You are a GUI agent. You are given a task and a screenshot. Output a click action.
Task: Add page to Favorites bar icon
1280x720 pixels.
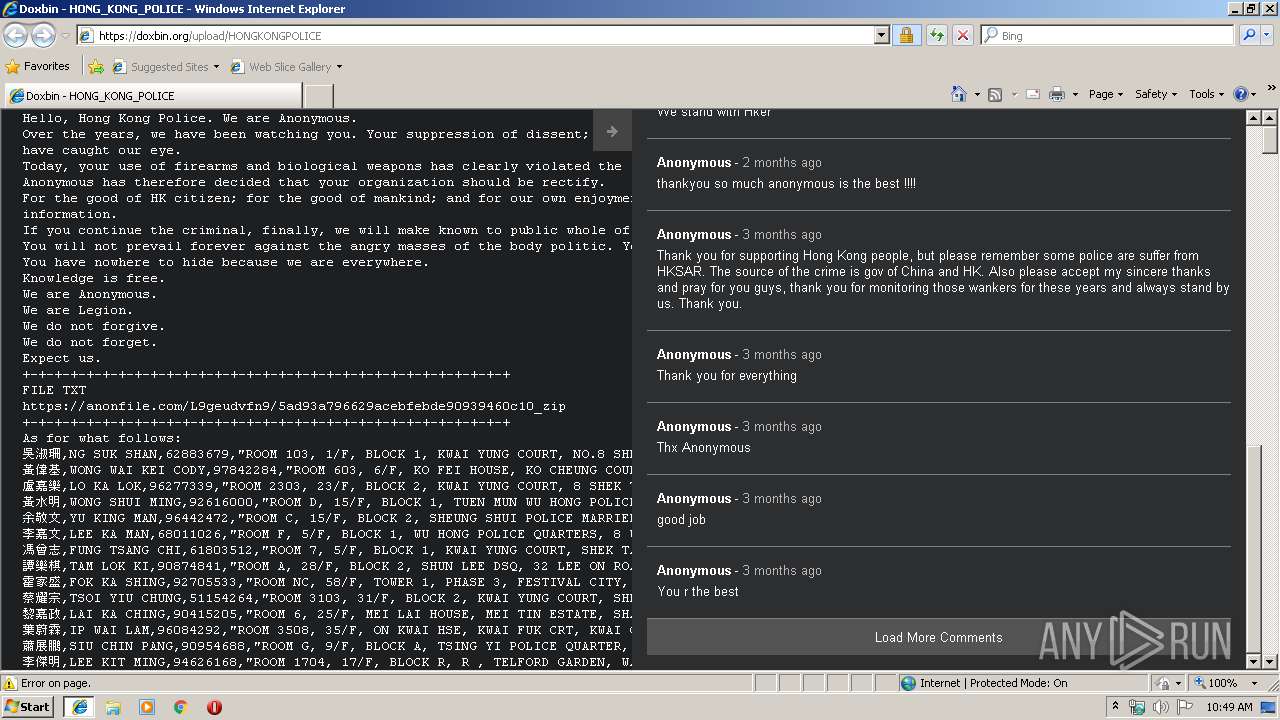point(96,67)
